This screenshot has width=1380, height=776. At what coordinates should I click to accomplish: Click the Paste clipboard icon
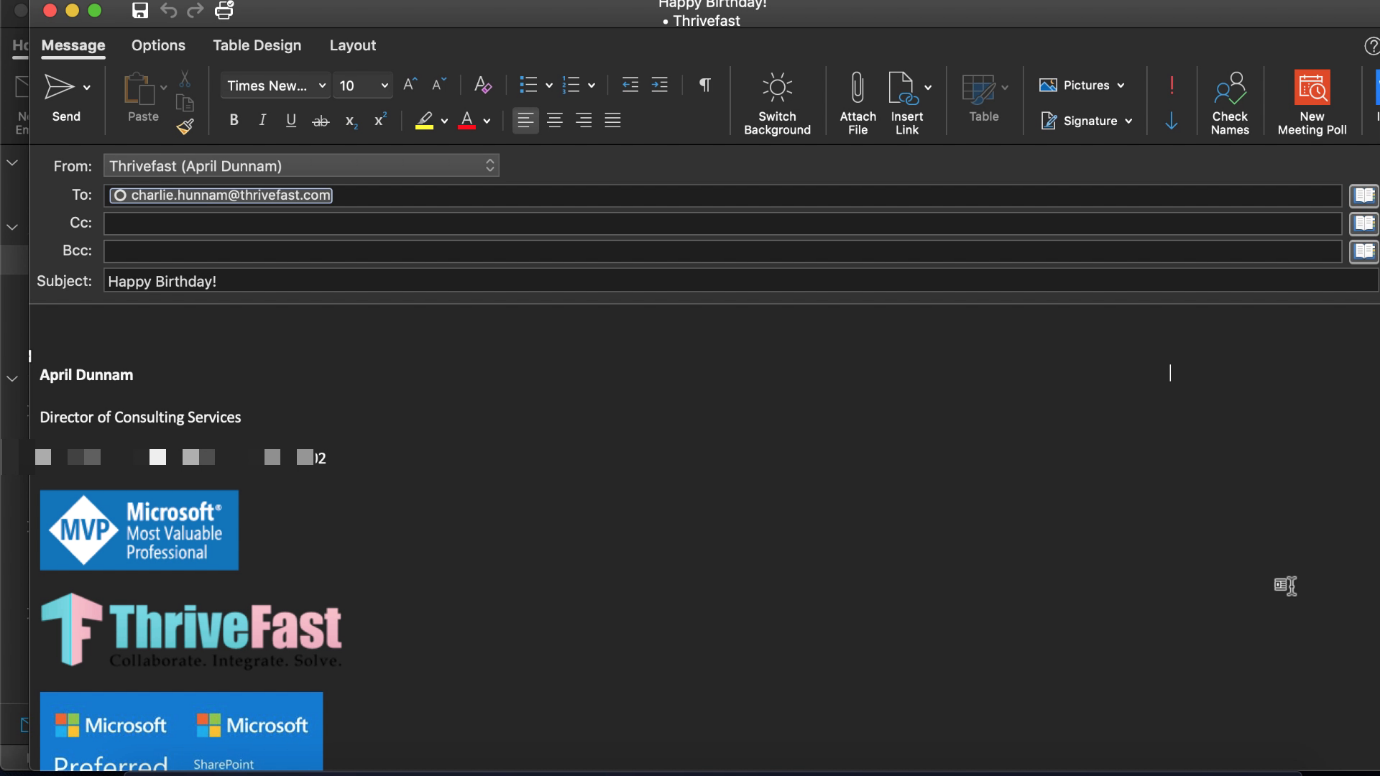coord(138,89)
